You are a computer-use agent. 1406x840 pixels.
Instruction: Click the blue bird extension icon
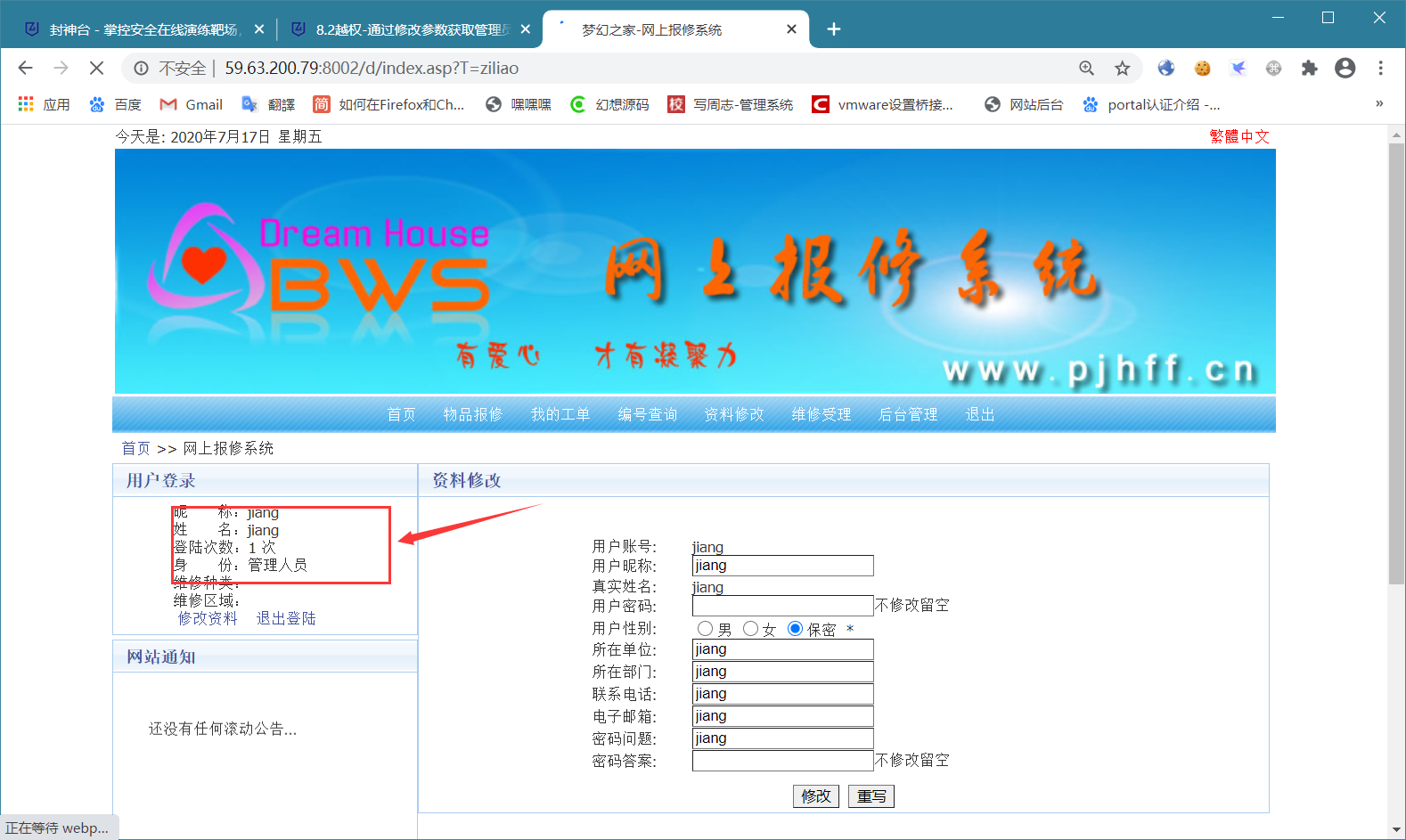tap(1238, 68)
